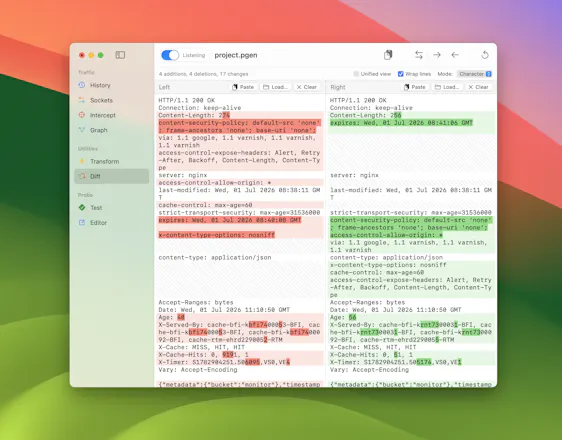
Task: Click the Test checkmark icon
Action: pyautogui.click(x=82, y=207)
